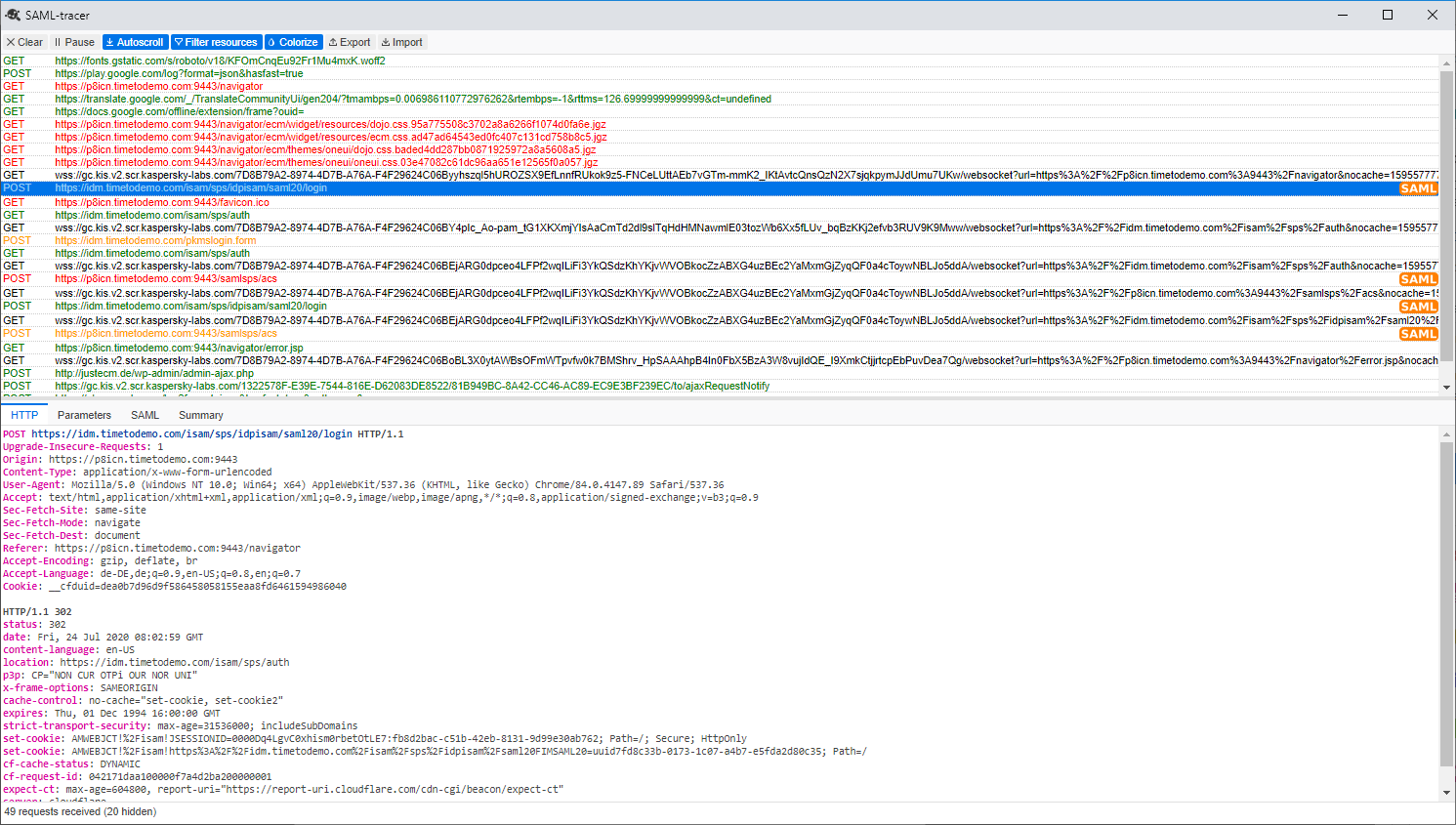Click the SAML badge on the samlsps/acs POST row
The height and width of the screenshot is (825, 1456).
pyautogui.click(x=1419, y=278)
